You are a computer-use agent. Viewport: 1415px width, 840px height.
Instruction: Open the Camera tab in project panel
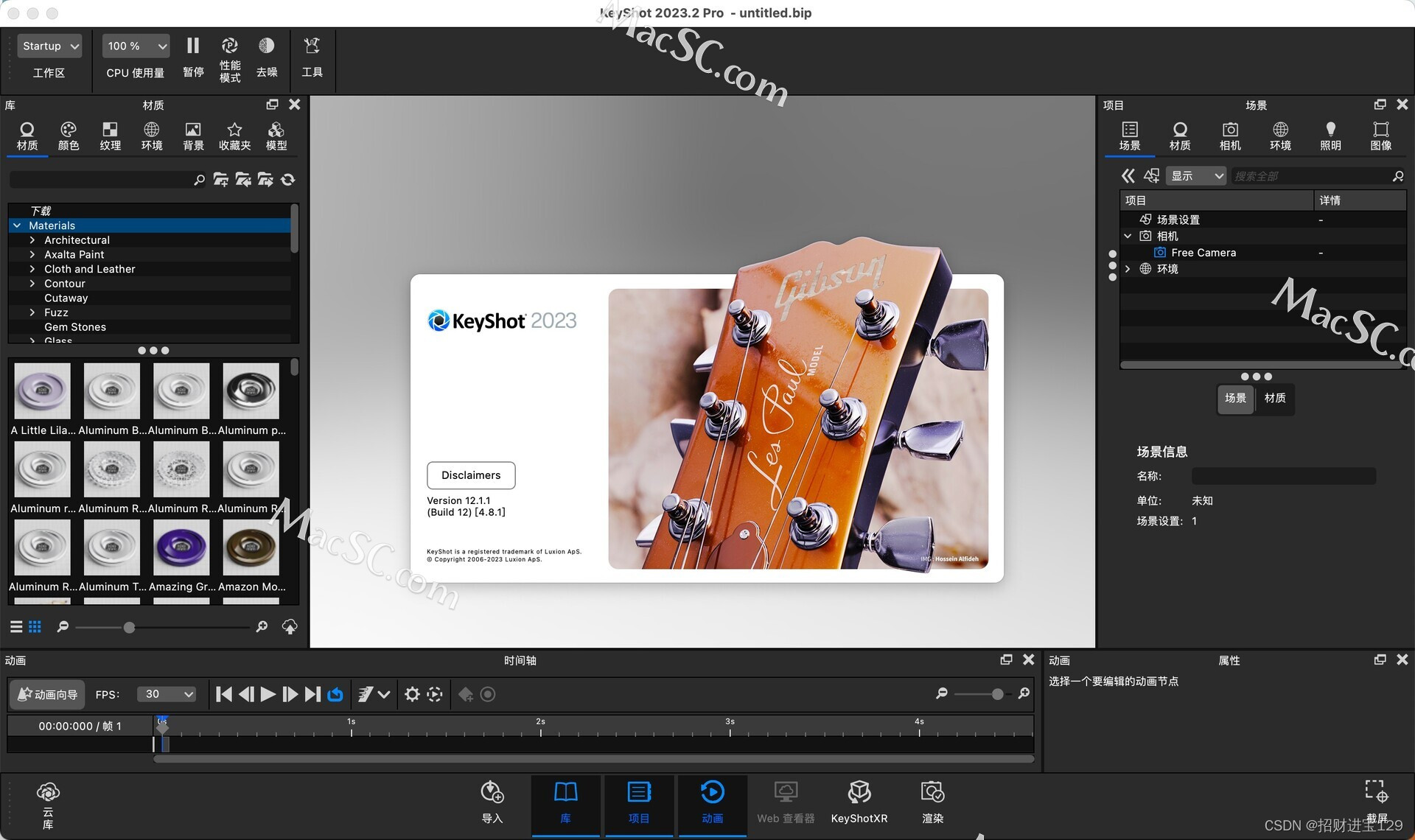point(1229,136)
